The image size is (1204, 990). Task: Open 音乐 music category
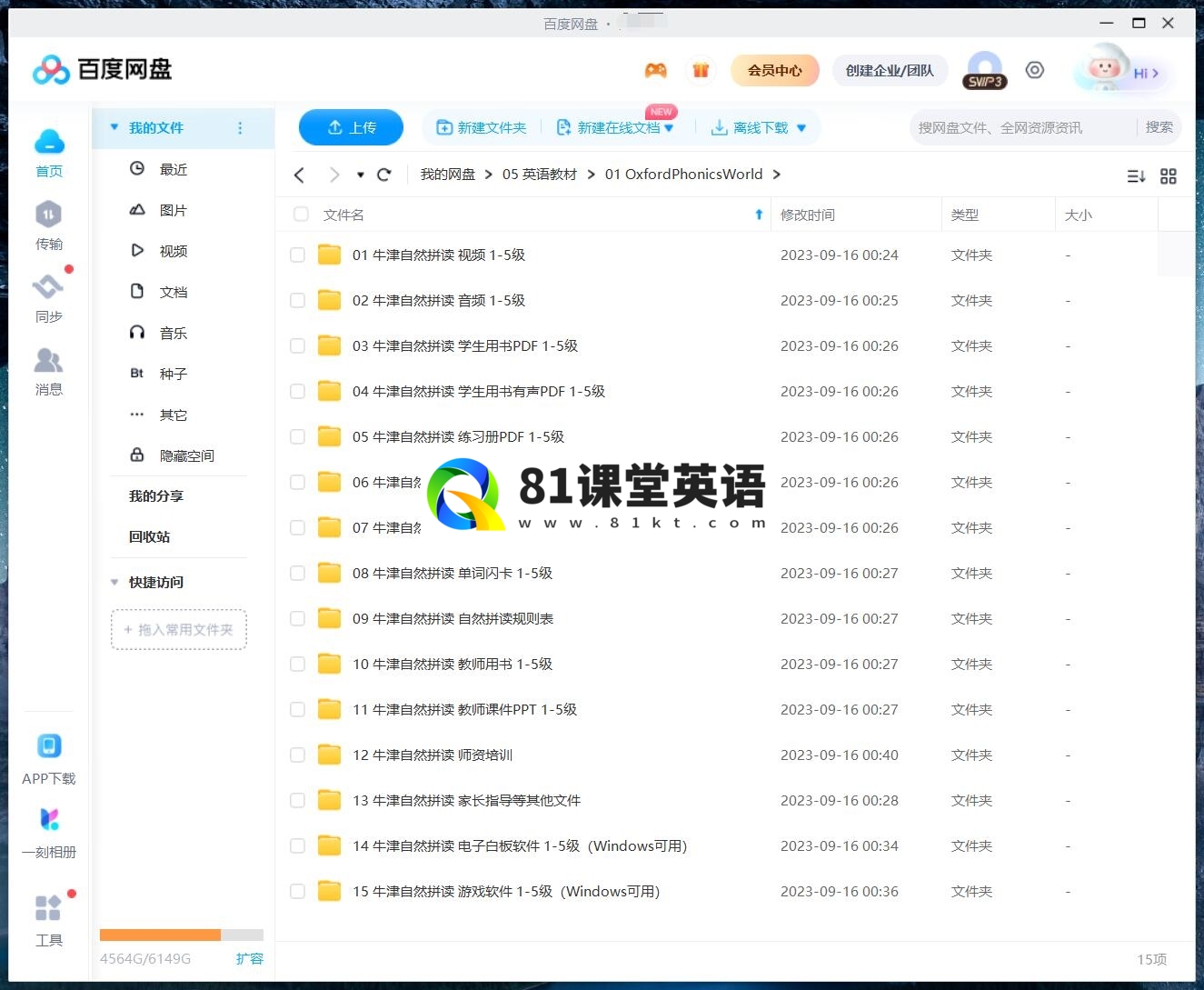[x=174, y=333]
